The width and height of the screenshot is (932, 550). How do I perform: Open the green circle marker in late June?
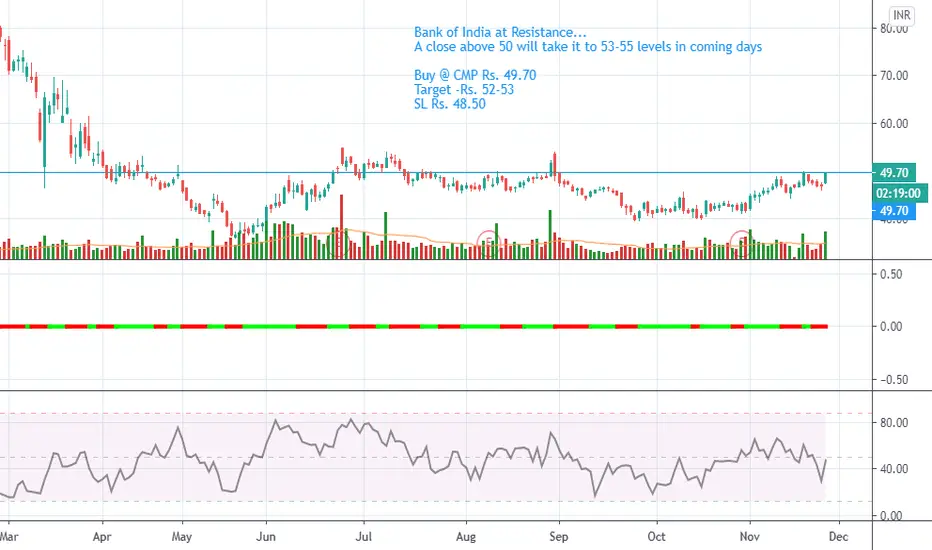339,242
